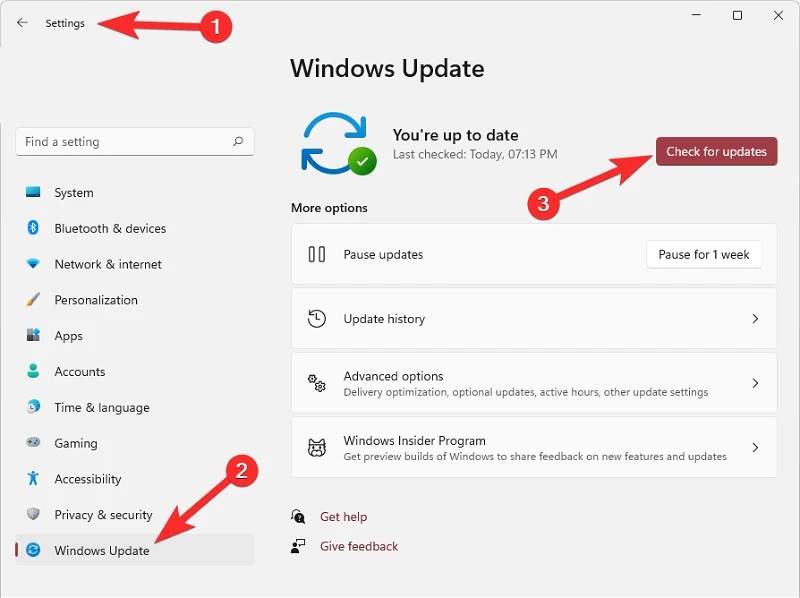The height and width of the screenshot is (598, 800).
Task: Click the 'Settings' window title text
Action: (65, 23)
